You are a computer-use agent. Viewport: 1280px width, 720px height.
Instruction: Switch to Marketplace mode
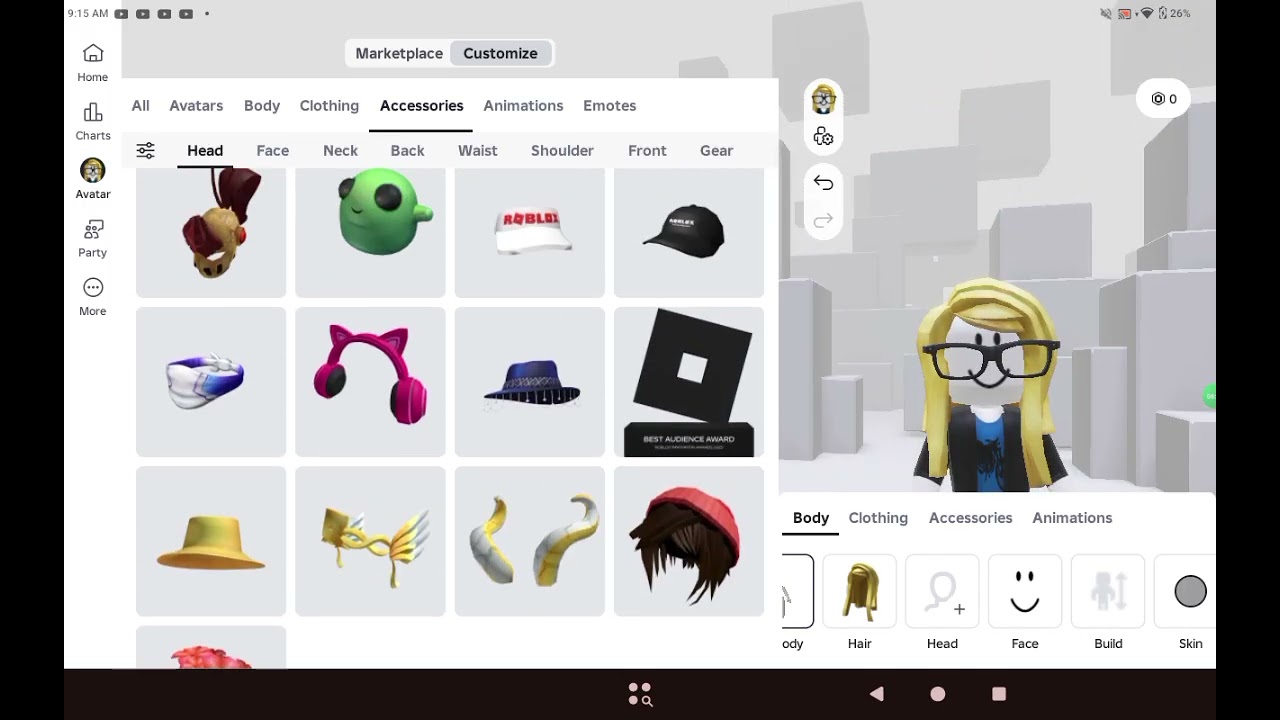[399, 53]
